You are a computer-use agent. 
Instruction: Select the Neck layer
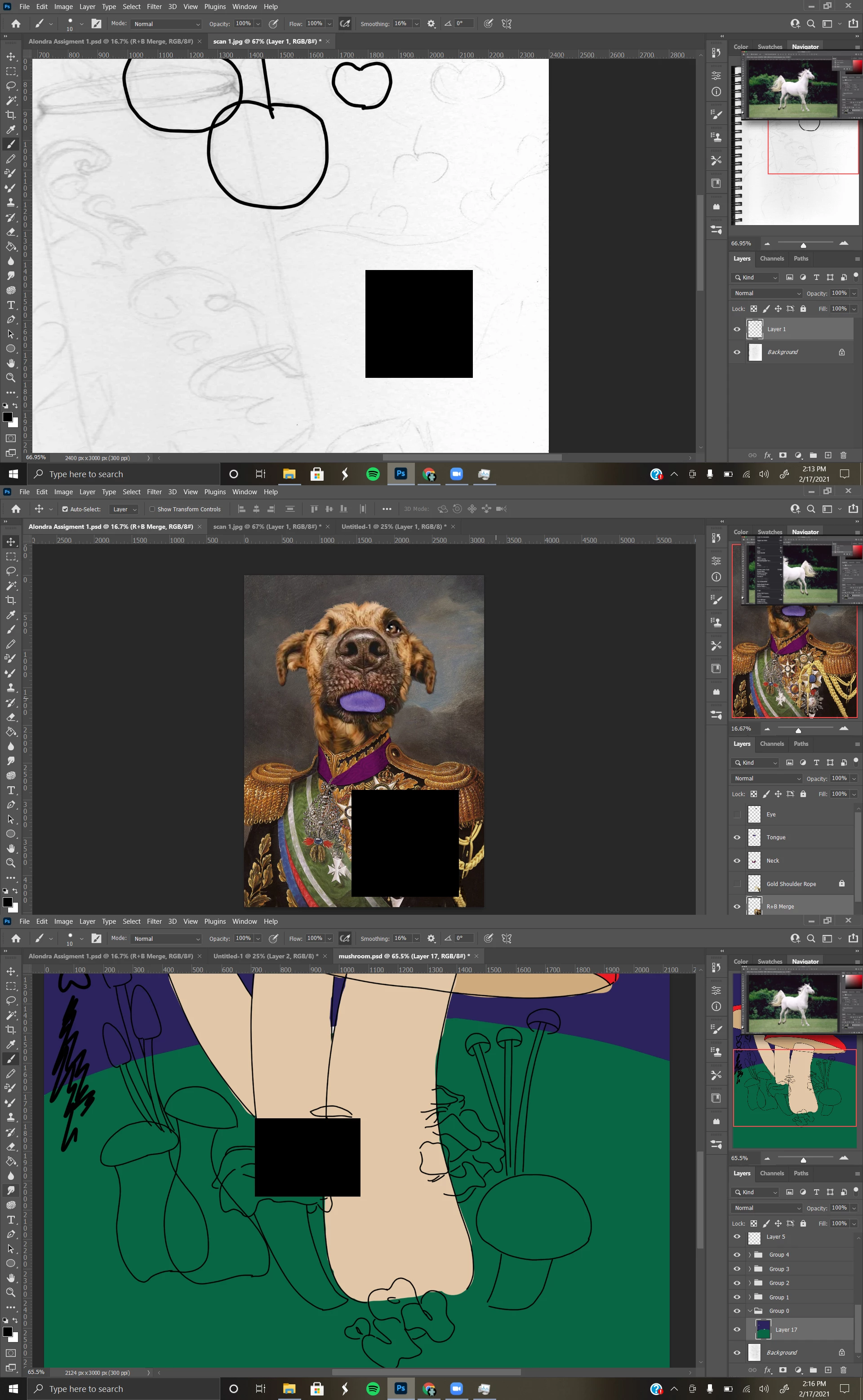coord(799,860)
